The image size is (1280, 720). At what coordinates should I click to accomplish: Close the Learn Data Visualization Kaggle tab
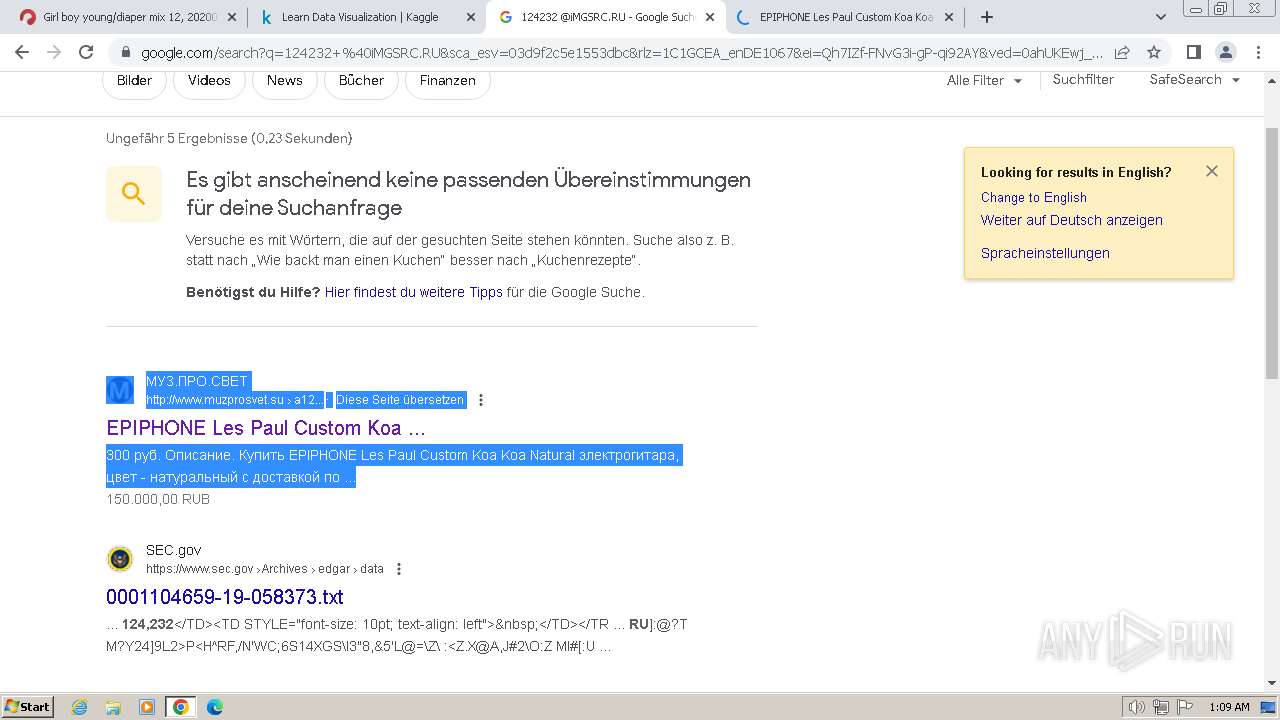469,17
